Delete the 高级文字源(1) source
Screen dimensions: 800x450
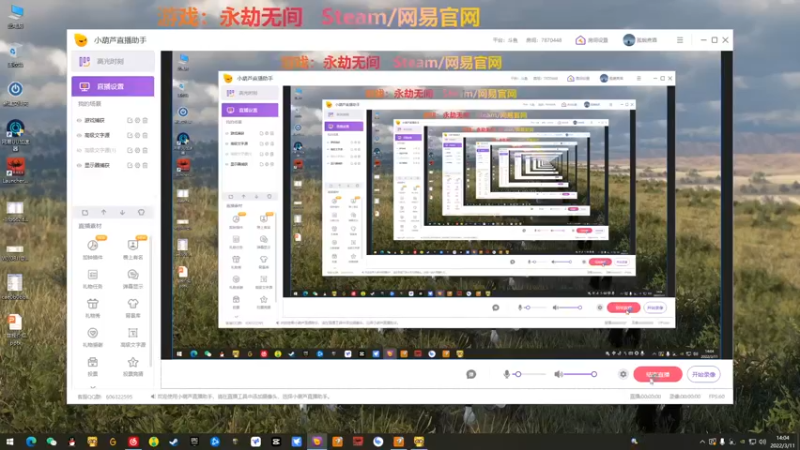pos(145,150)
